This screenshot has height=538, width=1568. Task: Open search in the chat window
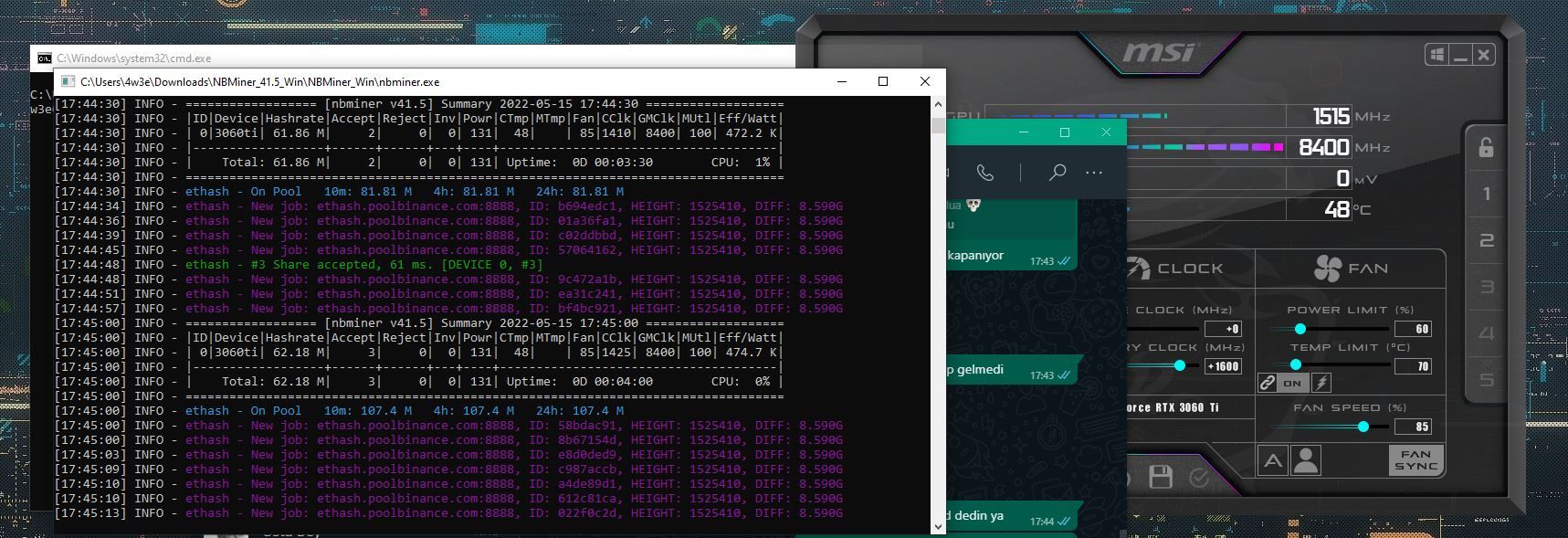pos(1057,172)
